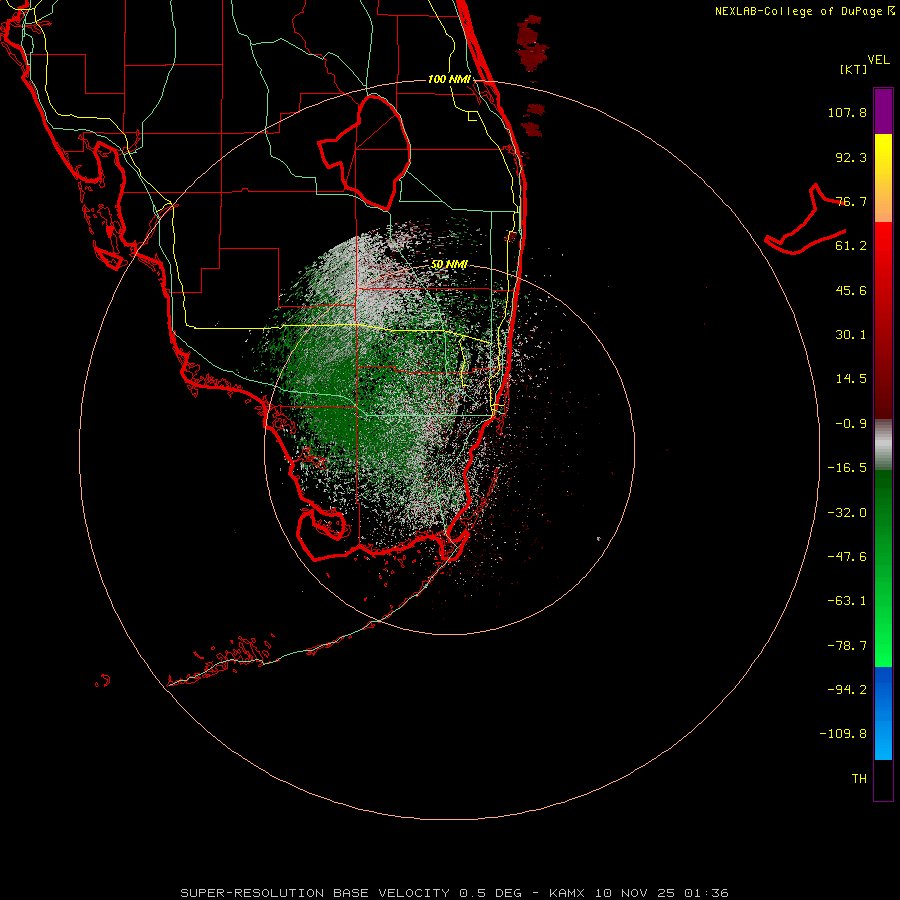Click the 45.6 velocity value
Viewport: 900px width, 900px height.
(x=851, y=290)
